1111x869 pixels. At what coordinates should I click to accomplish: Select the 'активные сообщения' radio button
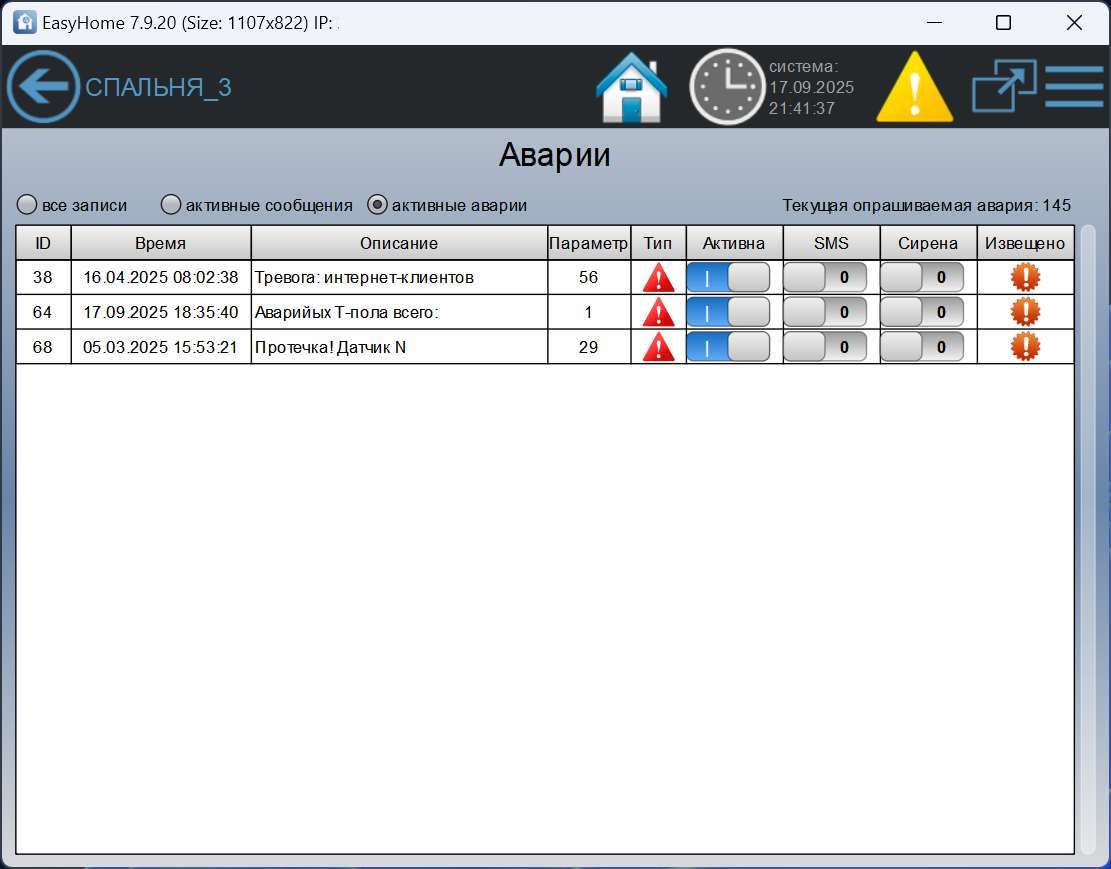pos(171,205)
